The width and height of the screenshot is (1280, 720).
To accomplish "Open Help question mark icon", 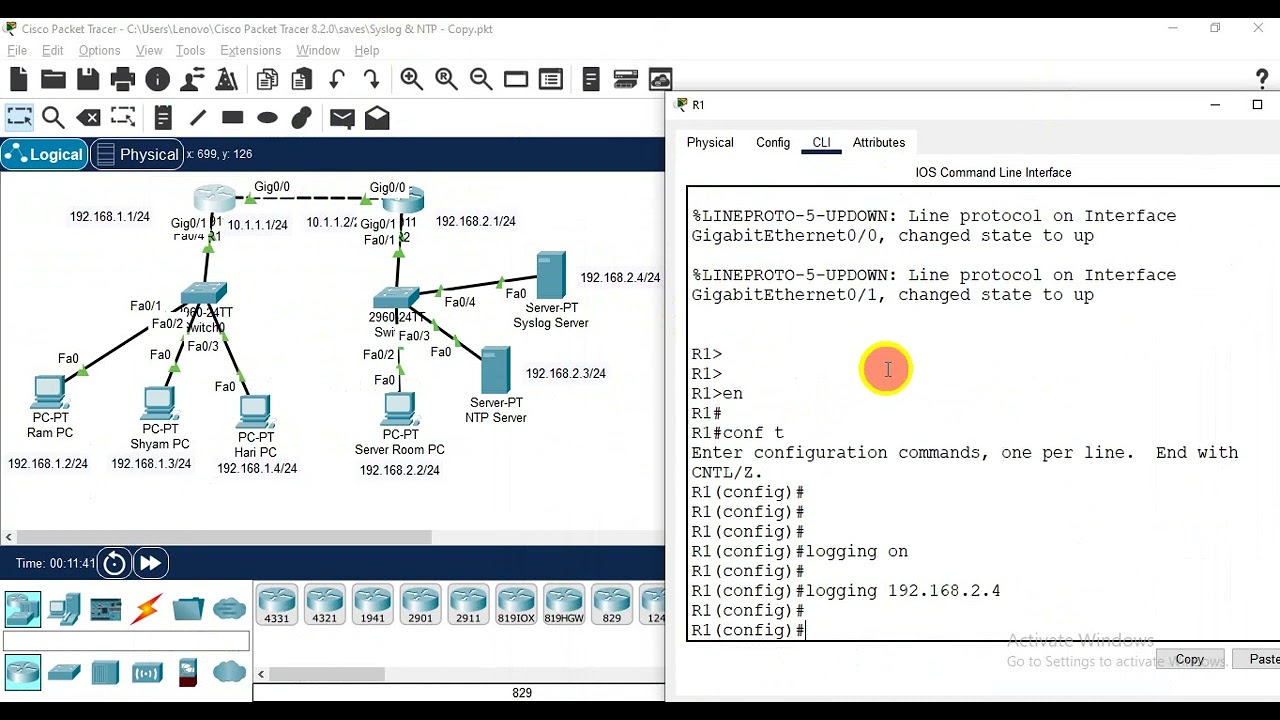I will [x=1262, y=79].
